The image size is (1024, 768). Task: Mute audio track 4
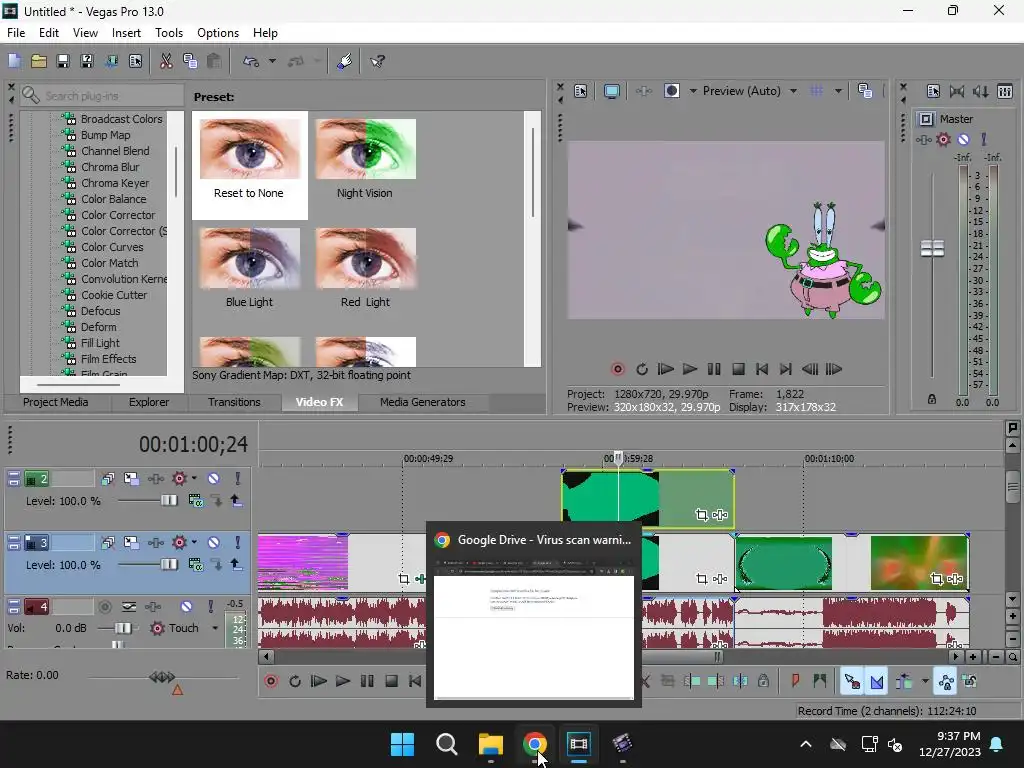pos(186,607)
